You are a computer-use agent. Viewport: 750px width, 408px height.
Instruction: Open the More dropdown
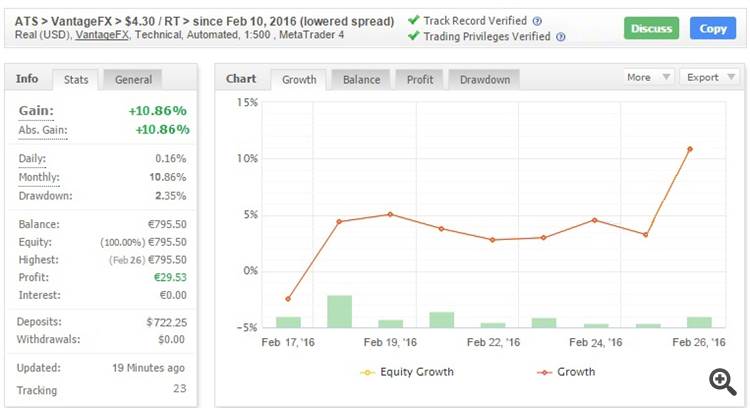[x=645, y=77]
